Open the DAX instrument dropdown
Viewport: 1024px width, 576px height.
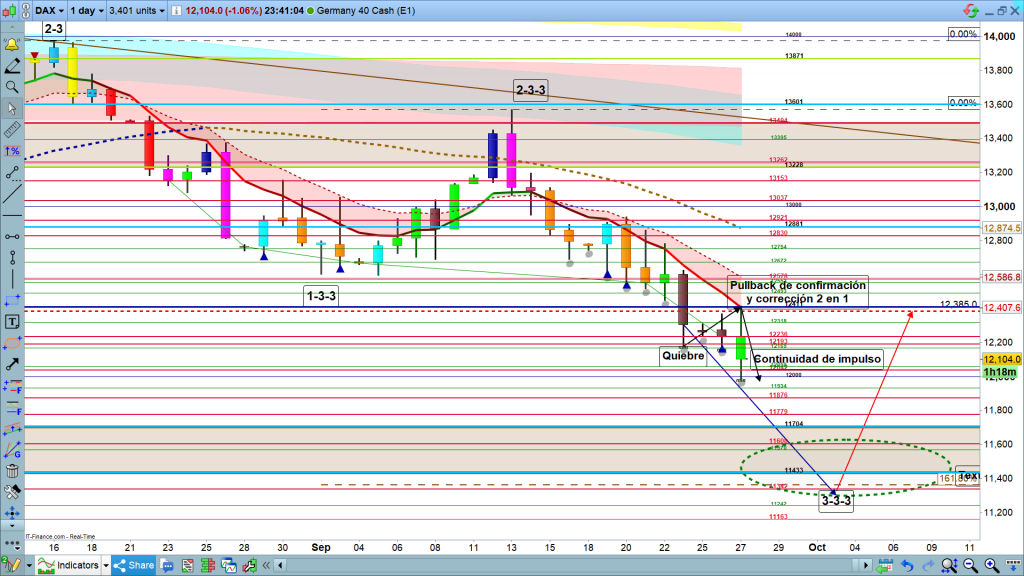[49, 10]
